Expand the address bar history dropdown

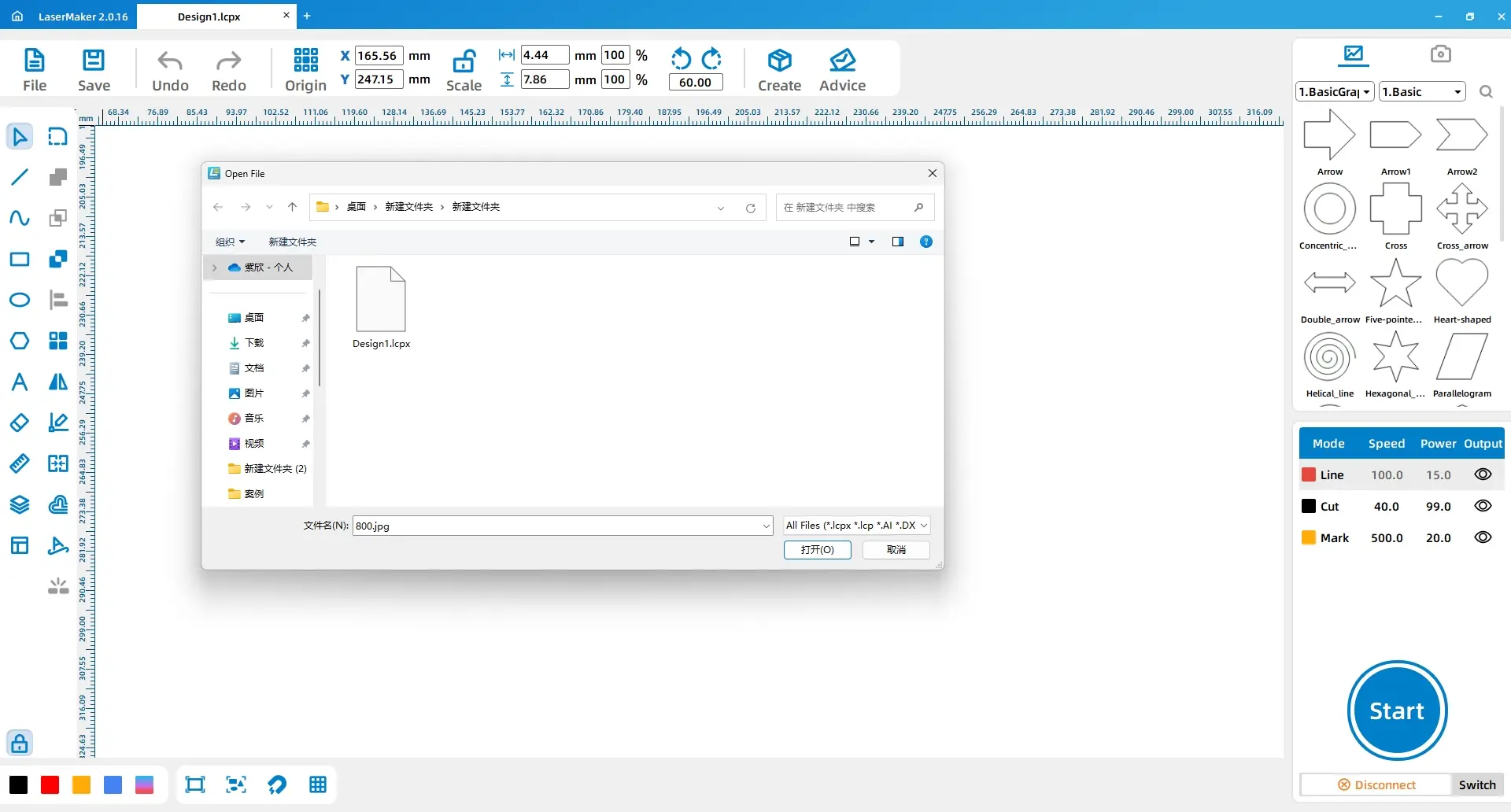tap(720, 208)
